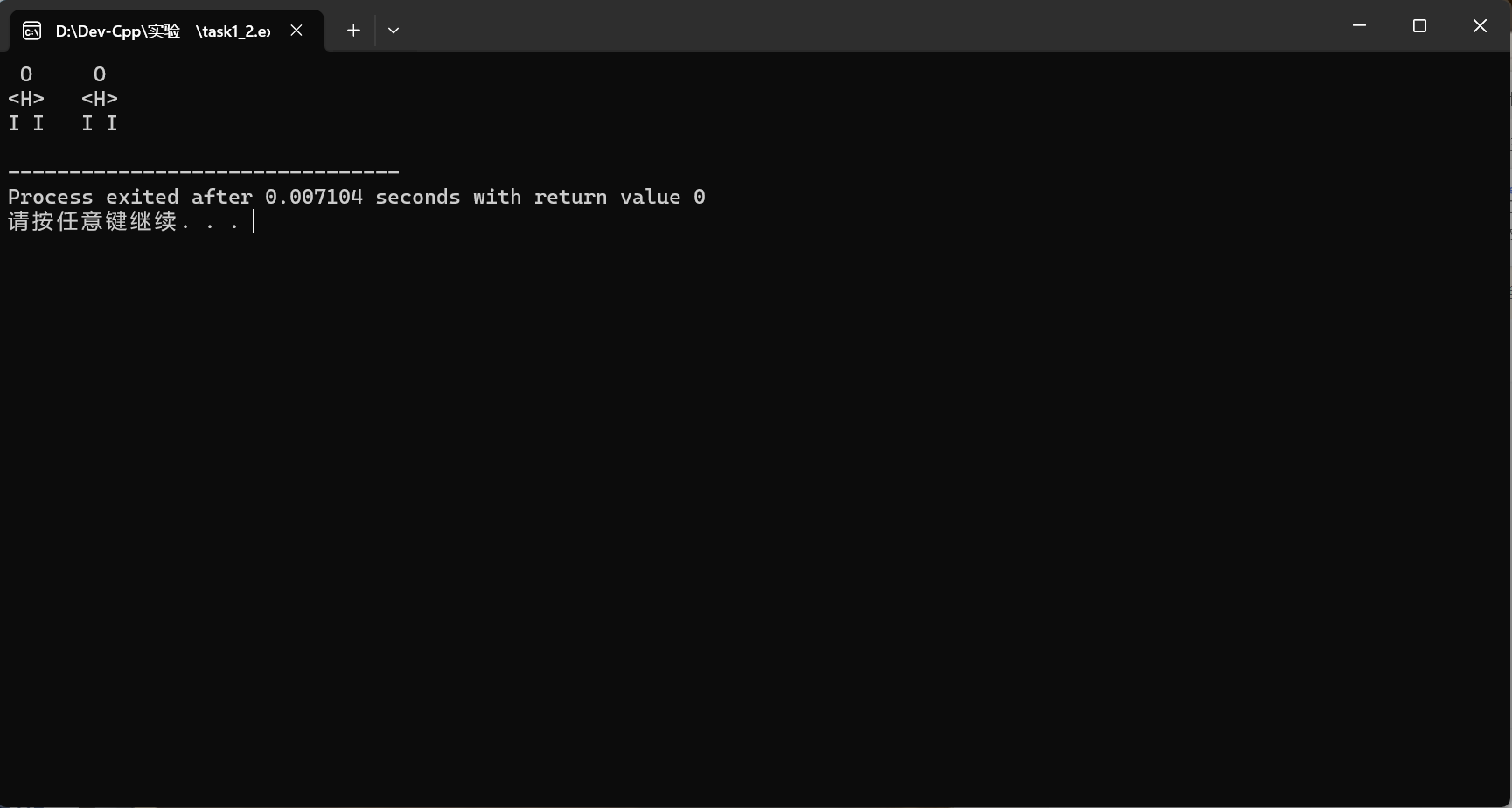Close the terminal window
This screenshot has height=808, width=1512.
pyautogui.click(x=1480, y=26)
